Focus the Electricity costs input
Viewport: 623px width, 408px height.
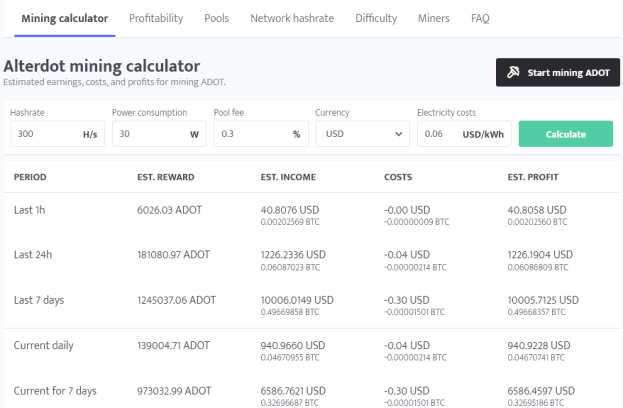tap(464, 134)
